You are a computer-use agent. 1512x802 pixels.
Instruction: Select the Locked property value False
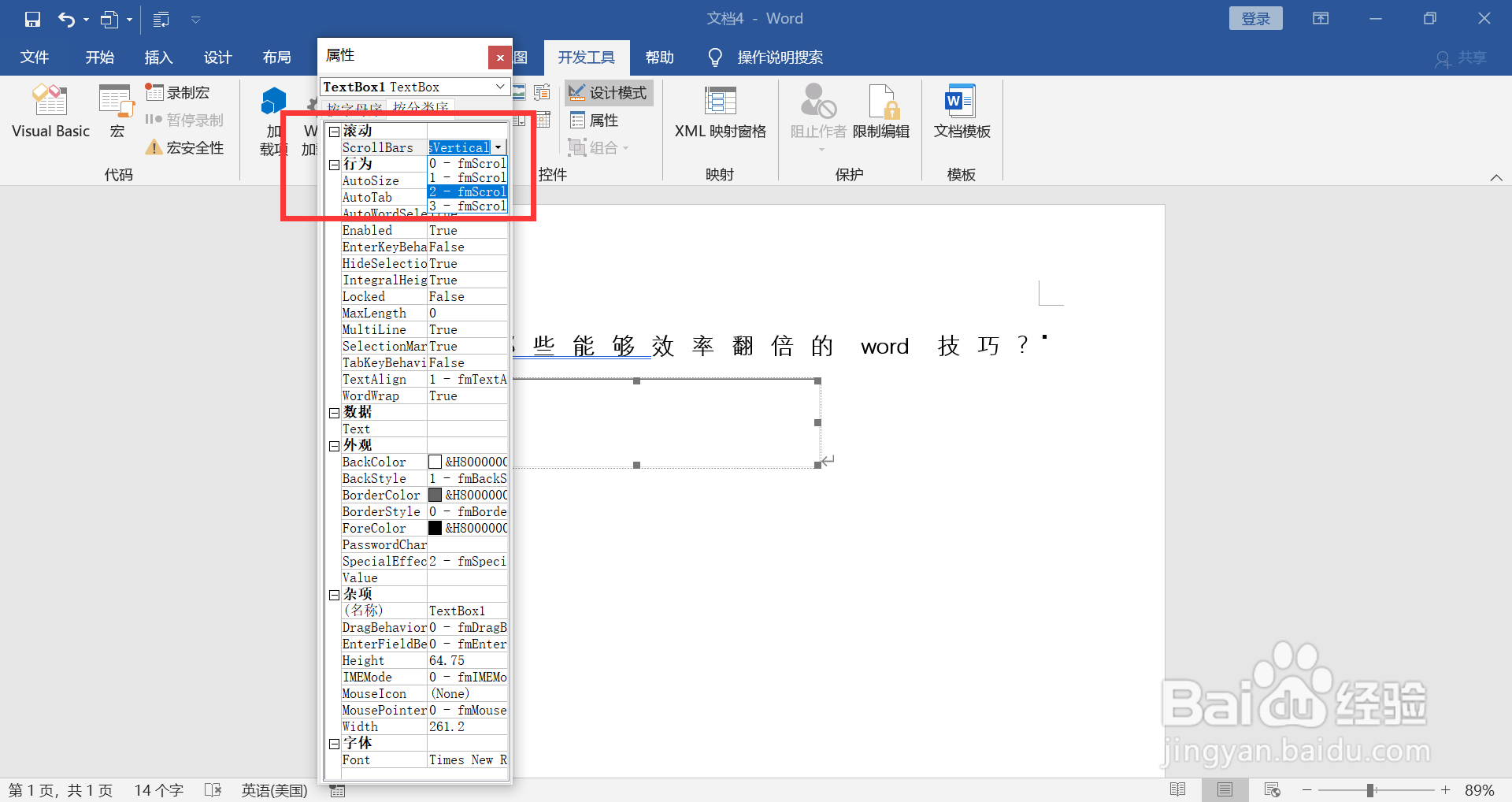click(468, 296)
